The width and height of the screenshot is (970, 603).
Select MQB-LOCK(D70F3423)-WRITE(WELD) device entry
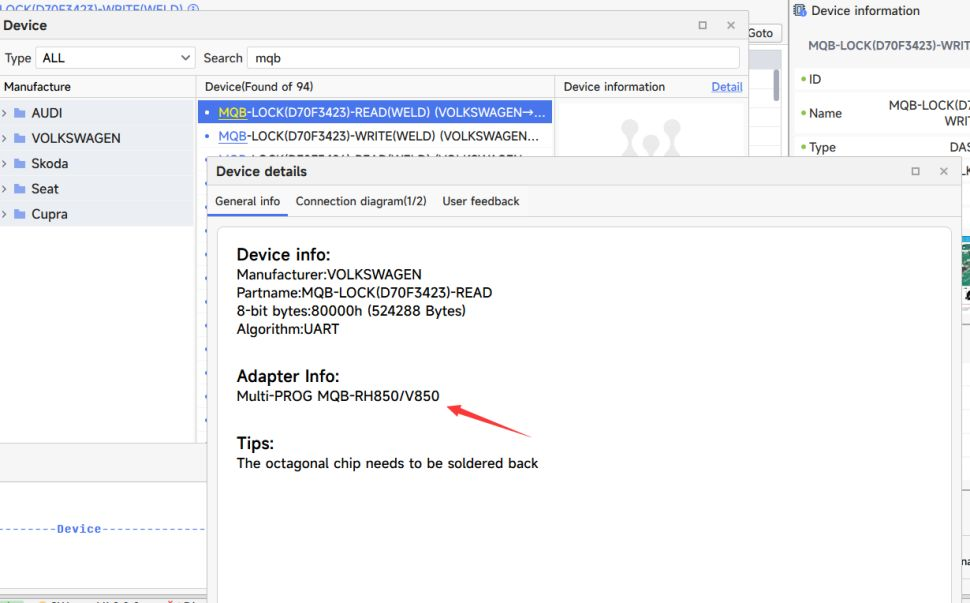click(375, 136)
